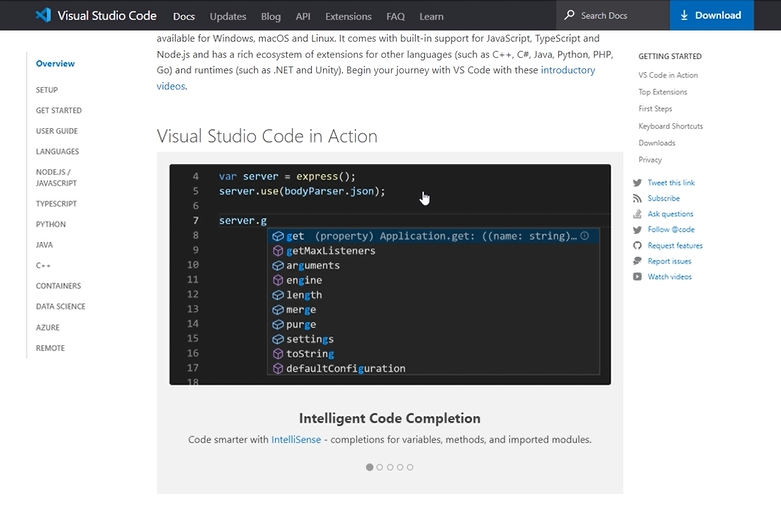Screen dimensions: 781x511
Task: Select the third carousel dot indicator
Action: point(390,467)
